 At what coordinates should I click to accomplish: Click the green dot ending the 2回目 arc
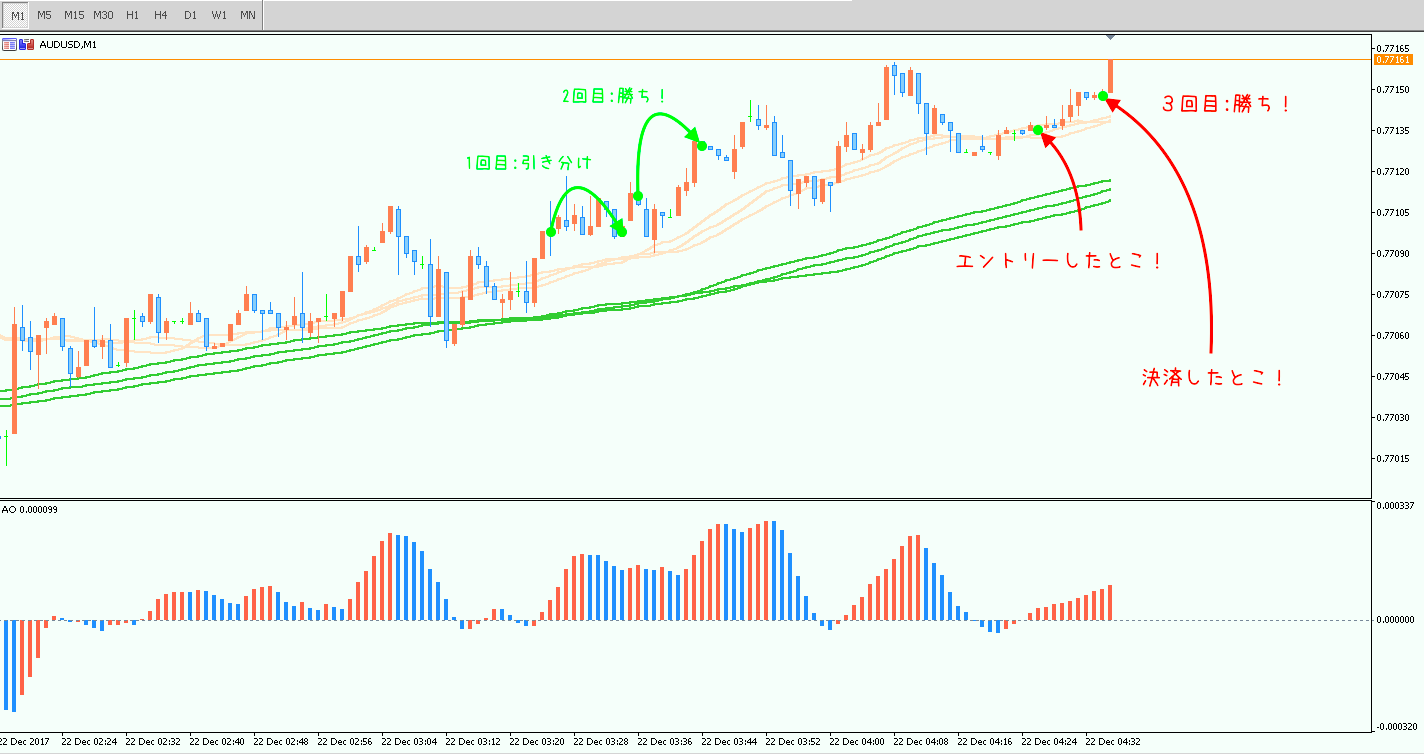coord(702,145)
